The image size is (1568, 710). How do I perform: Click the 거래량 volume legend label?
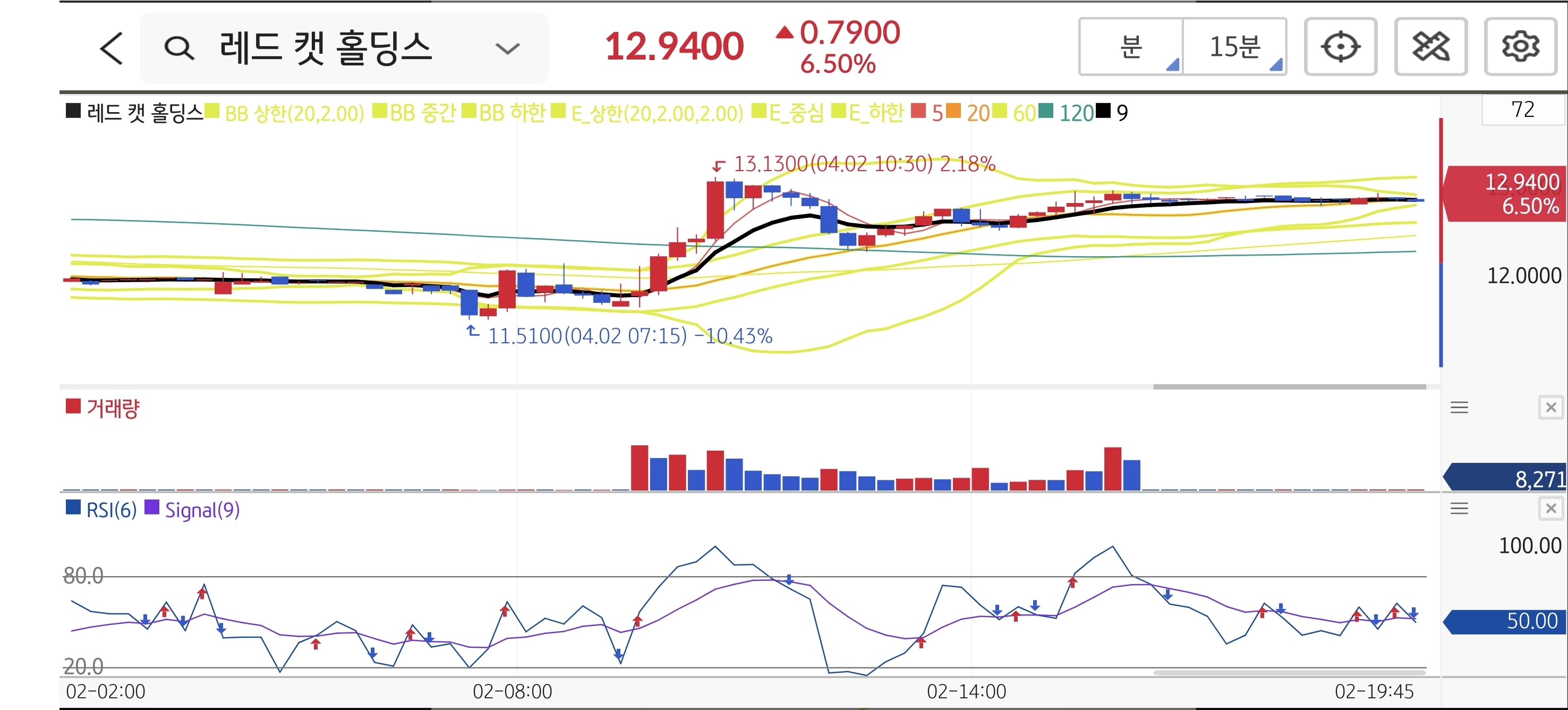[113, 408]
